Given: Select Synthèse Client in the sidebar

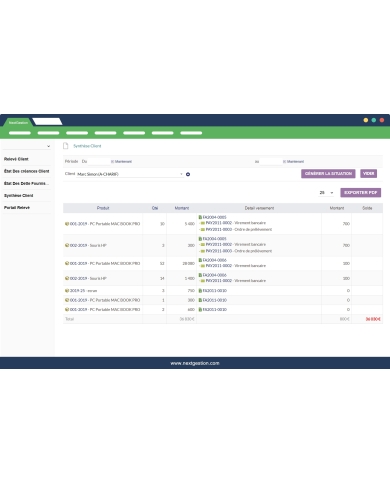Looking at the screenshot, I should pos(19,196).
